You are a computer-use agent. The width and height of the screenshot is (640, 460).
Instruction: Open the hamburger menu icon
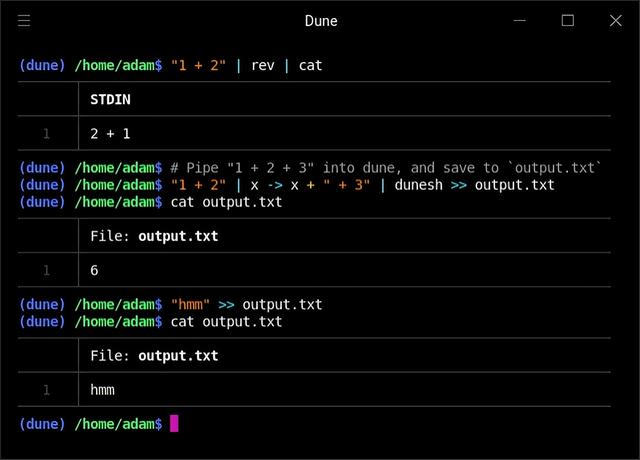point(24,20)
